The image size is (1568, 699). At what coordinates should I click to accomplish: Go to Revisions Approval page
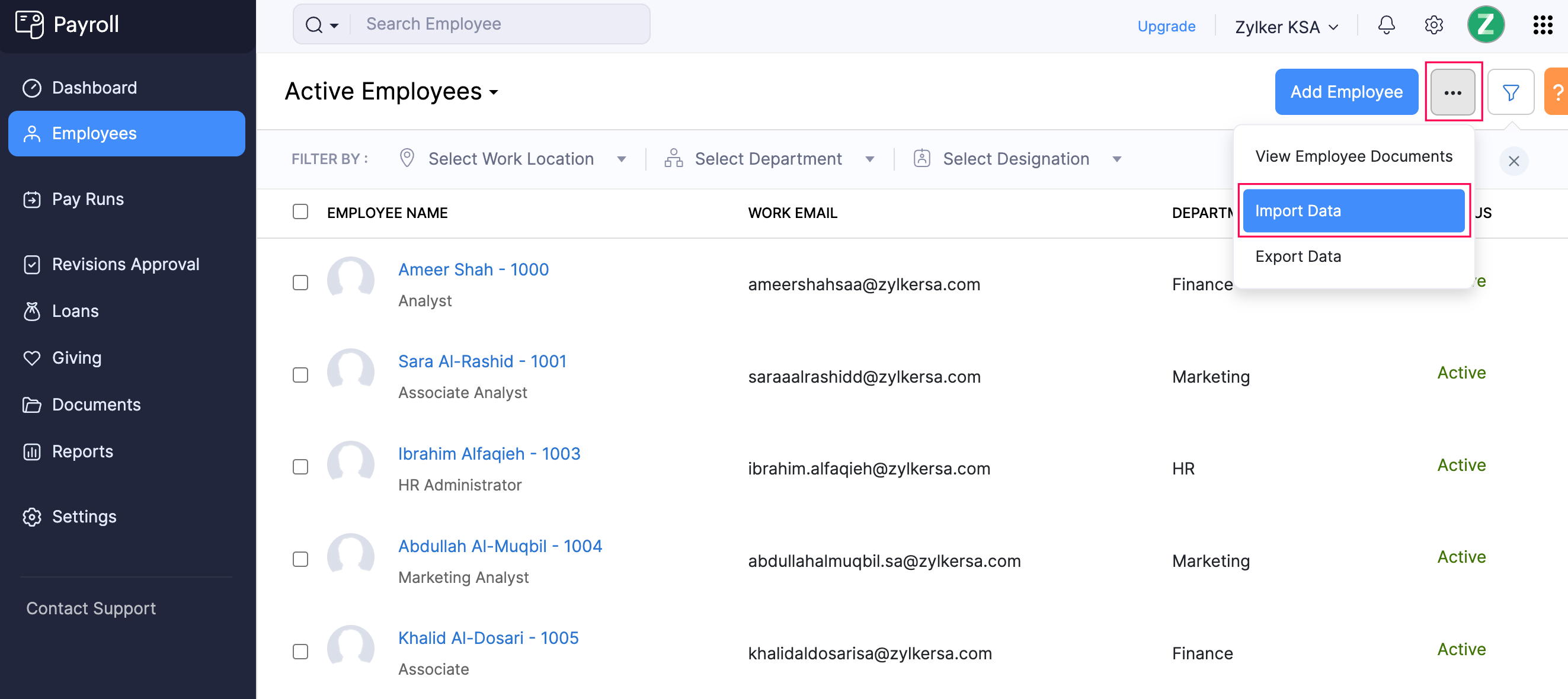point(127,264)
